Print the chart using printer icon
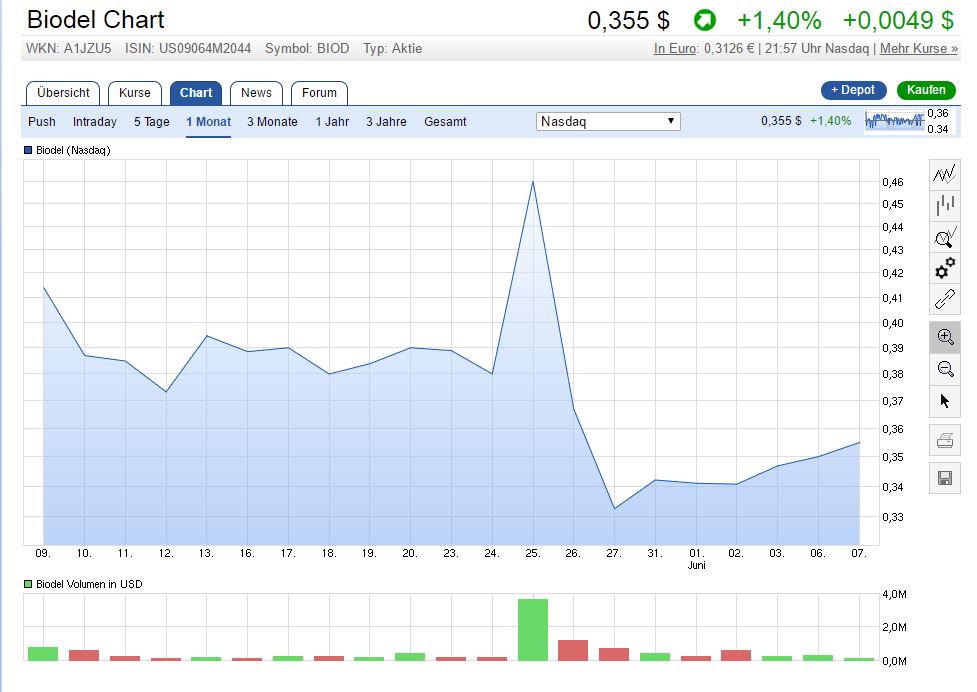Image resolution: width=977 pixels, height=692 pixels. pos(945,441)
